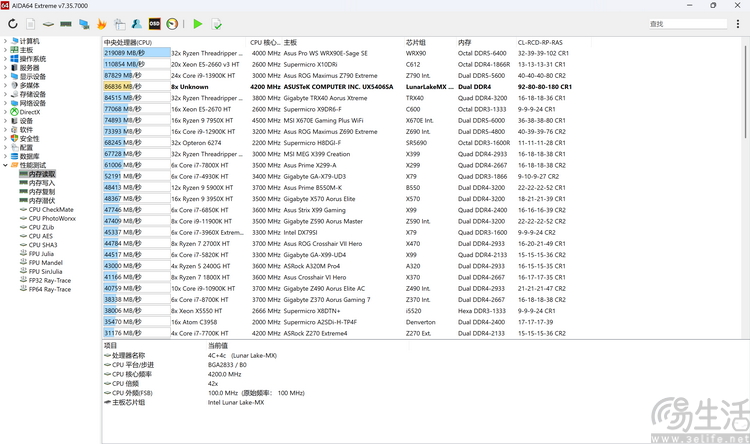Select the FPU Julia benchmark

point(41,254)
